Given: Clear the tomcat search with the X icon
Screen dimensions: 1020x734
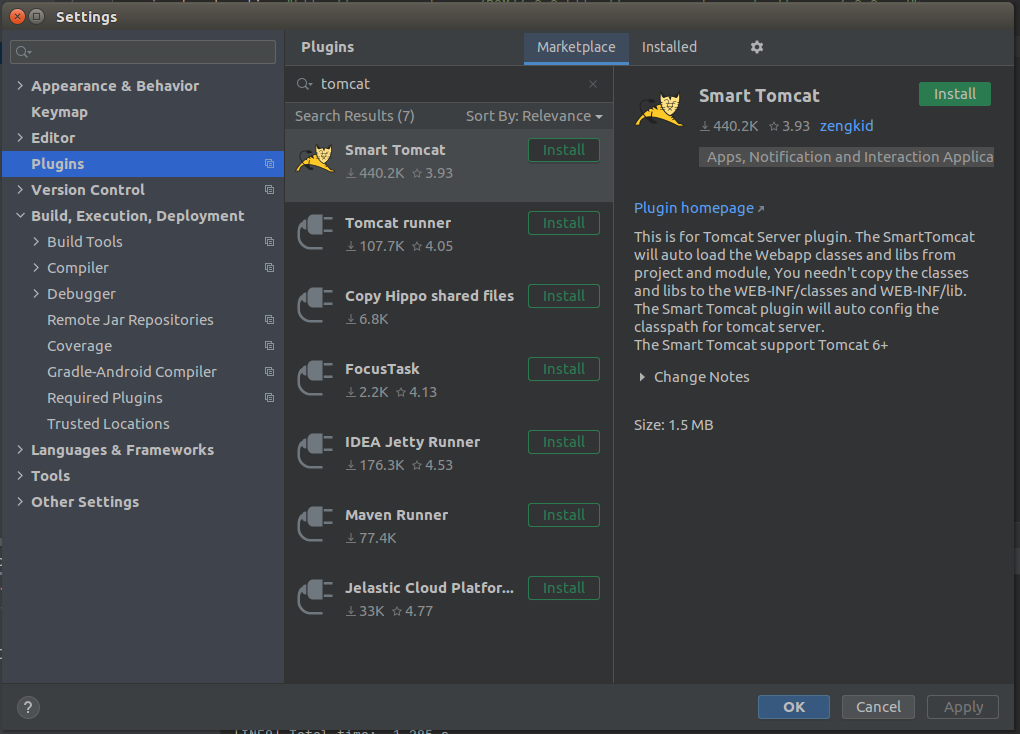Looking at the screenshot, I should [x=593, y=84].
